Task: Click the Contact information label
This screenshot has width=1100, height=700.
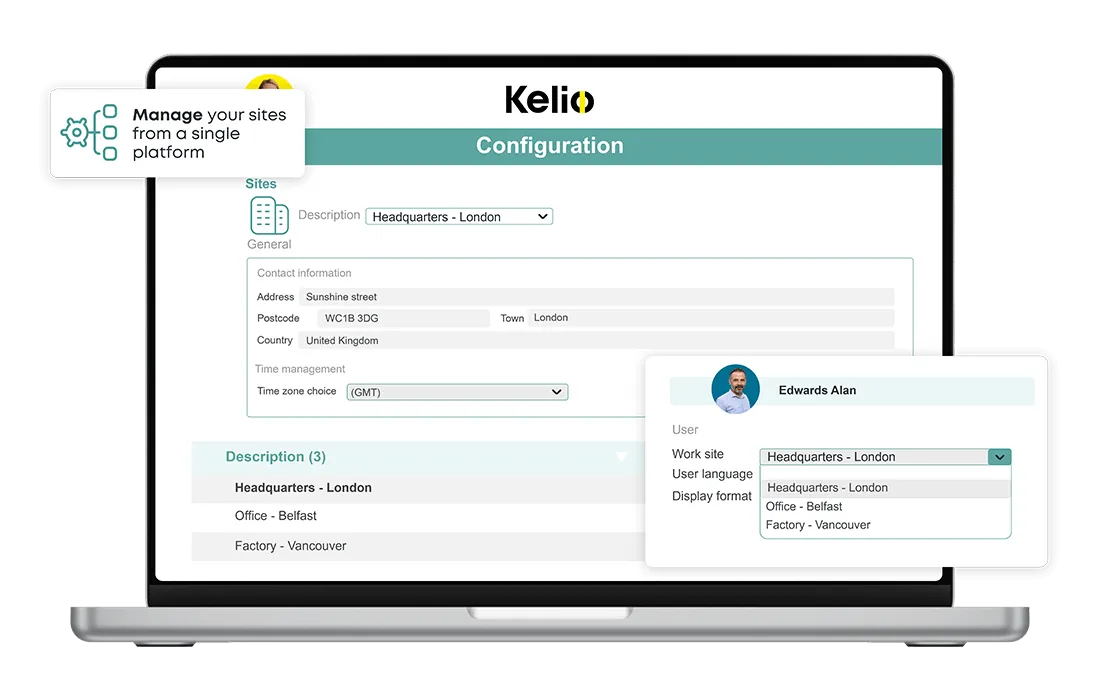Action: click(x=304, y=273)
